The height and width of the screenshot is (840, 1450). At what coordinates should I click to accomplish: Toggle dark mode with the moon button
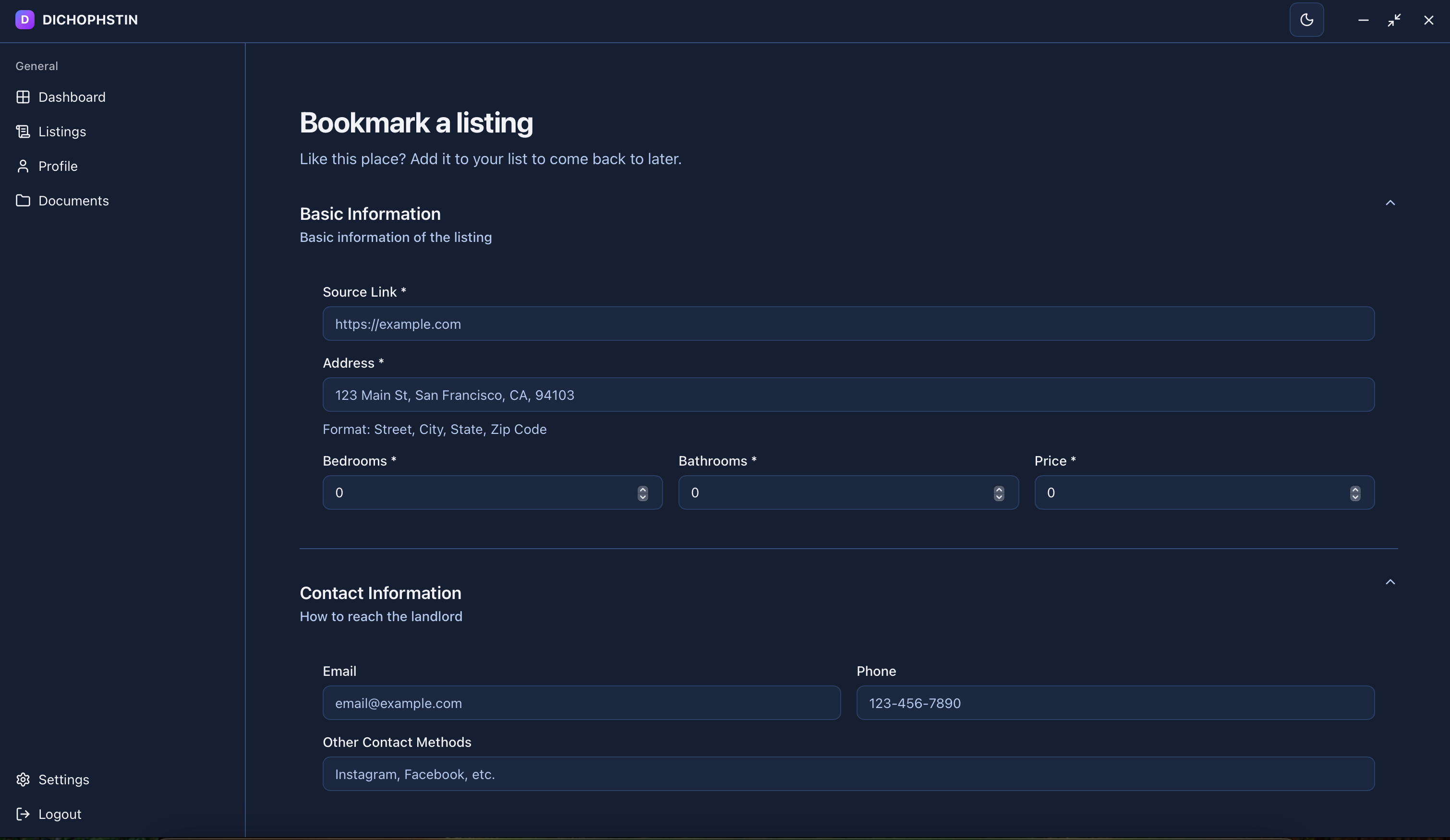click(1307, 20)
